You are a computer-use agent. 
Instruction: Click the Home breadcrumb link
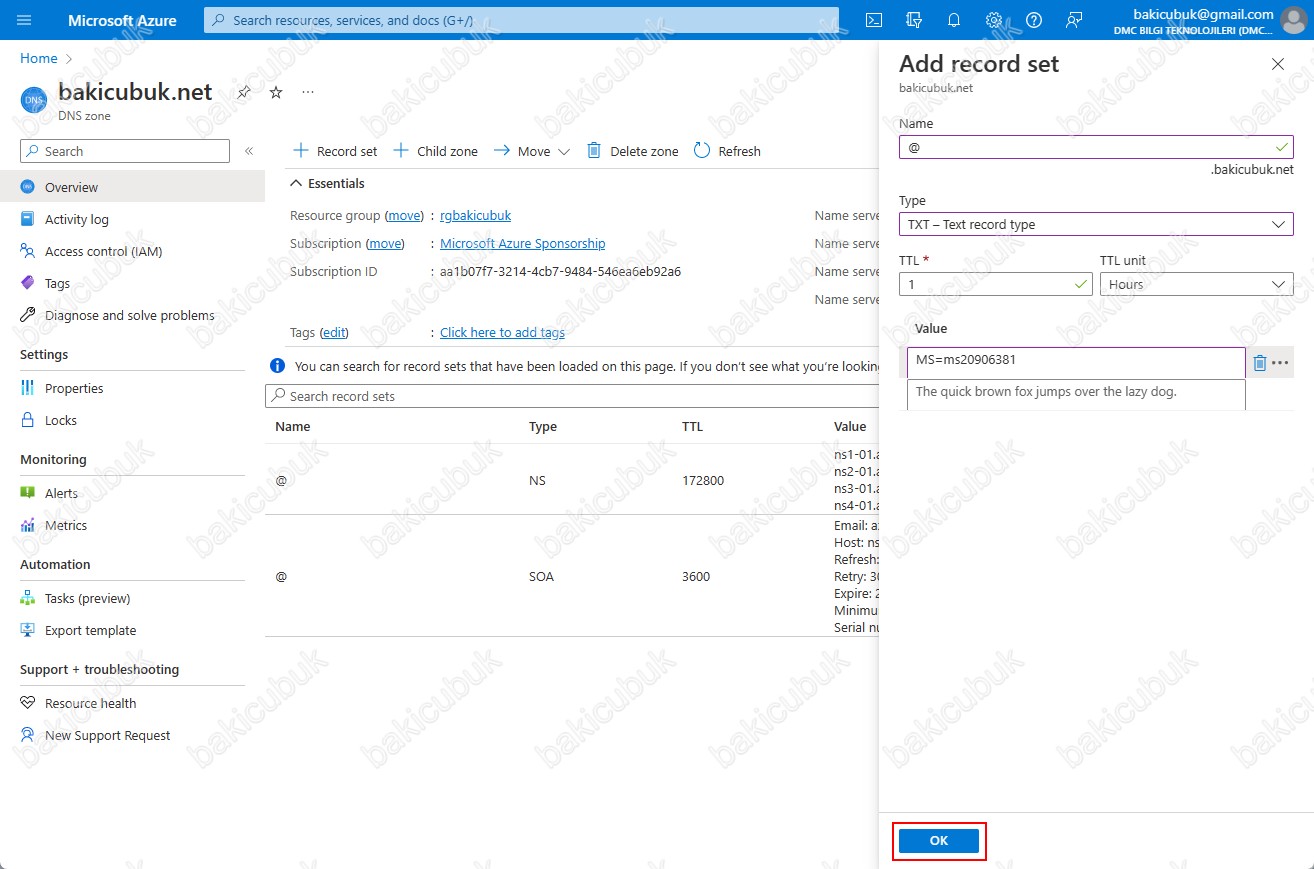39,59
